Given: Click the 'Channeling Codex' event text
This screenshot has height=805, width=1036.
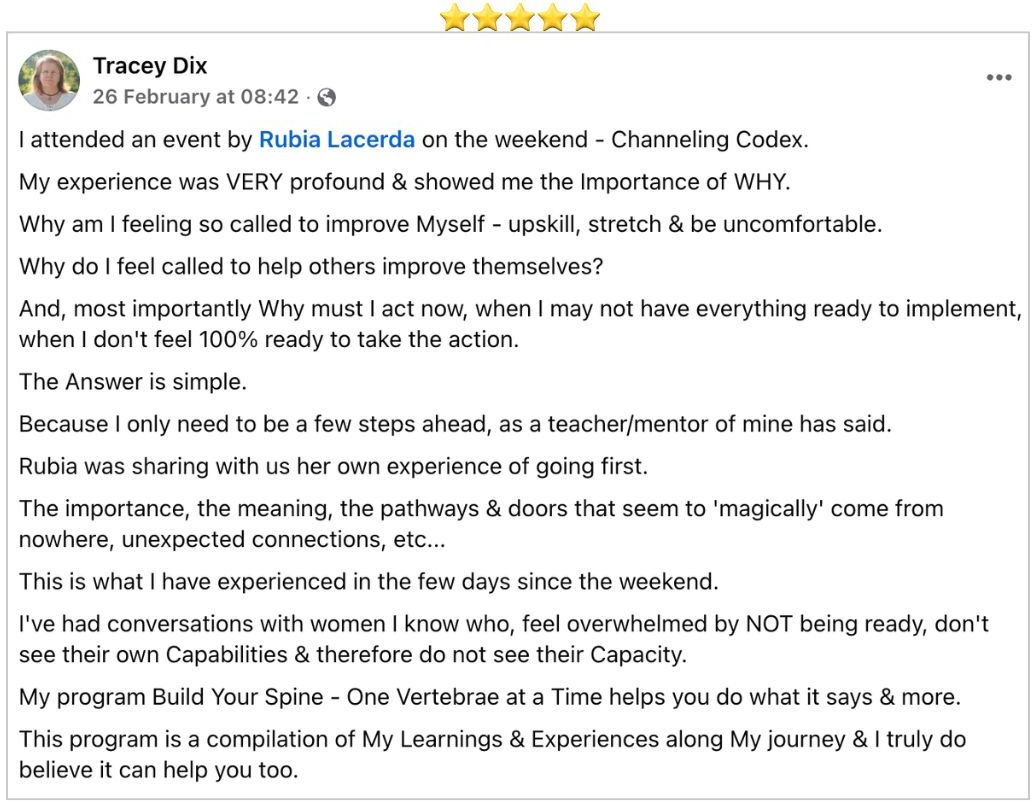Looking at the screenshot, I should tap(709, 140).
